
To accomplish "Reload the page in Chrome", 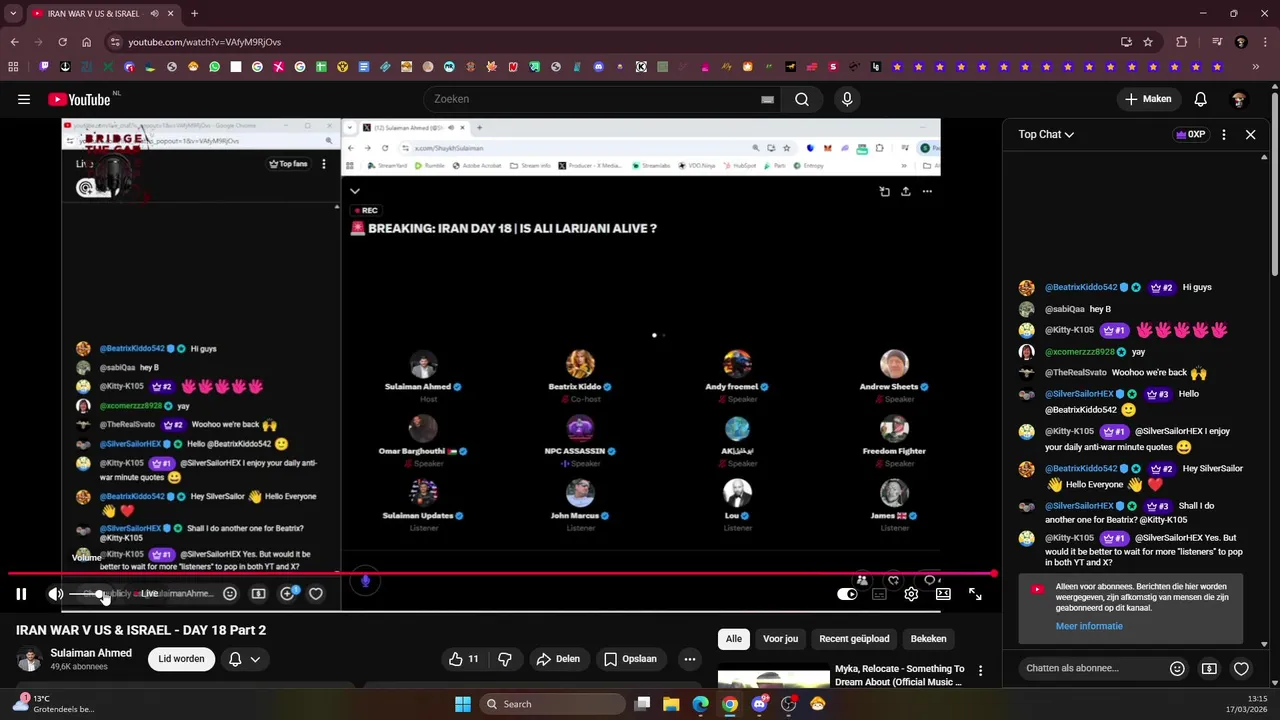I will tap(62, 42).
